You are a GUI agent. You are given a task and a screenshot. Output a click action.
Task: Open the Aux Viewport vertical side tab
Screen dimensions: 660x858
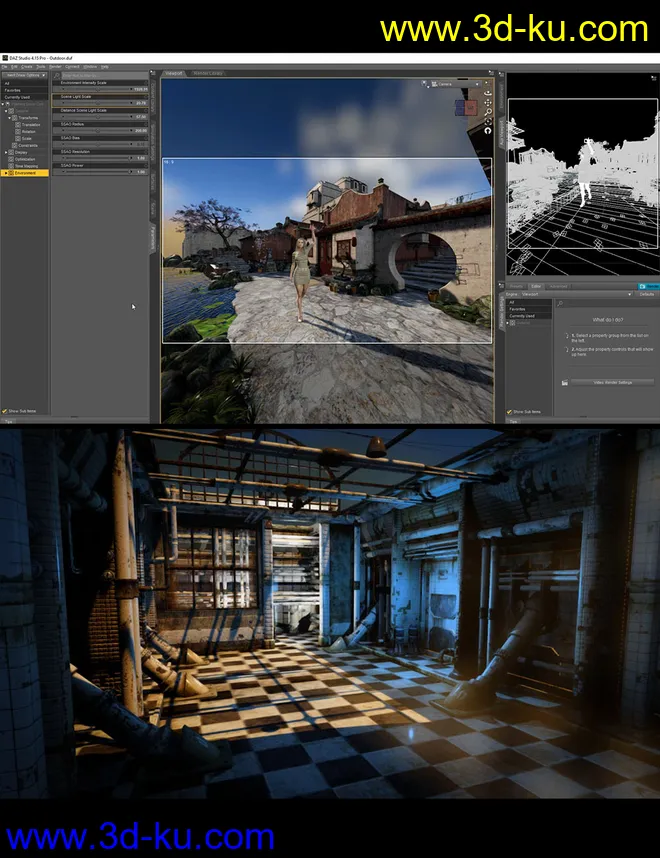pos(501,132)
